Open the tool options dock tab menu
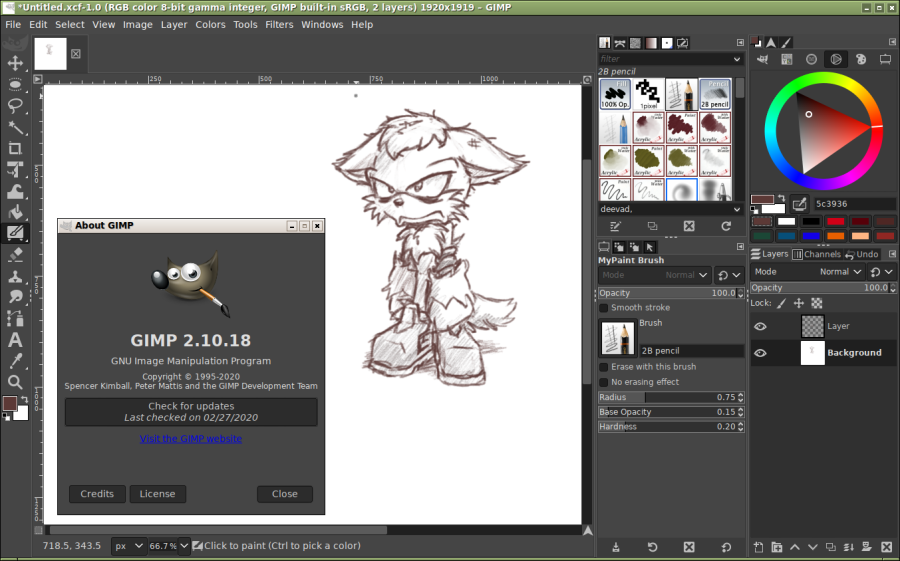 coord(740,246)
